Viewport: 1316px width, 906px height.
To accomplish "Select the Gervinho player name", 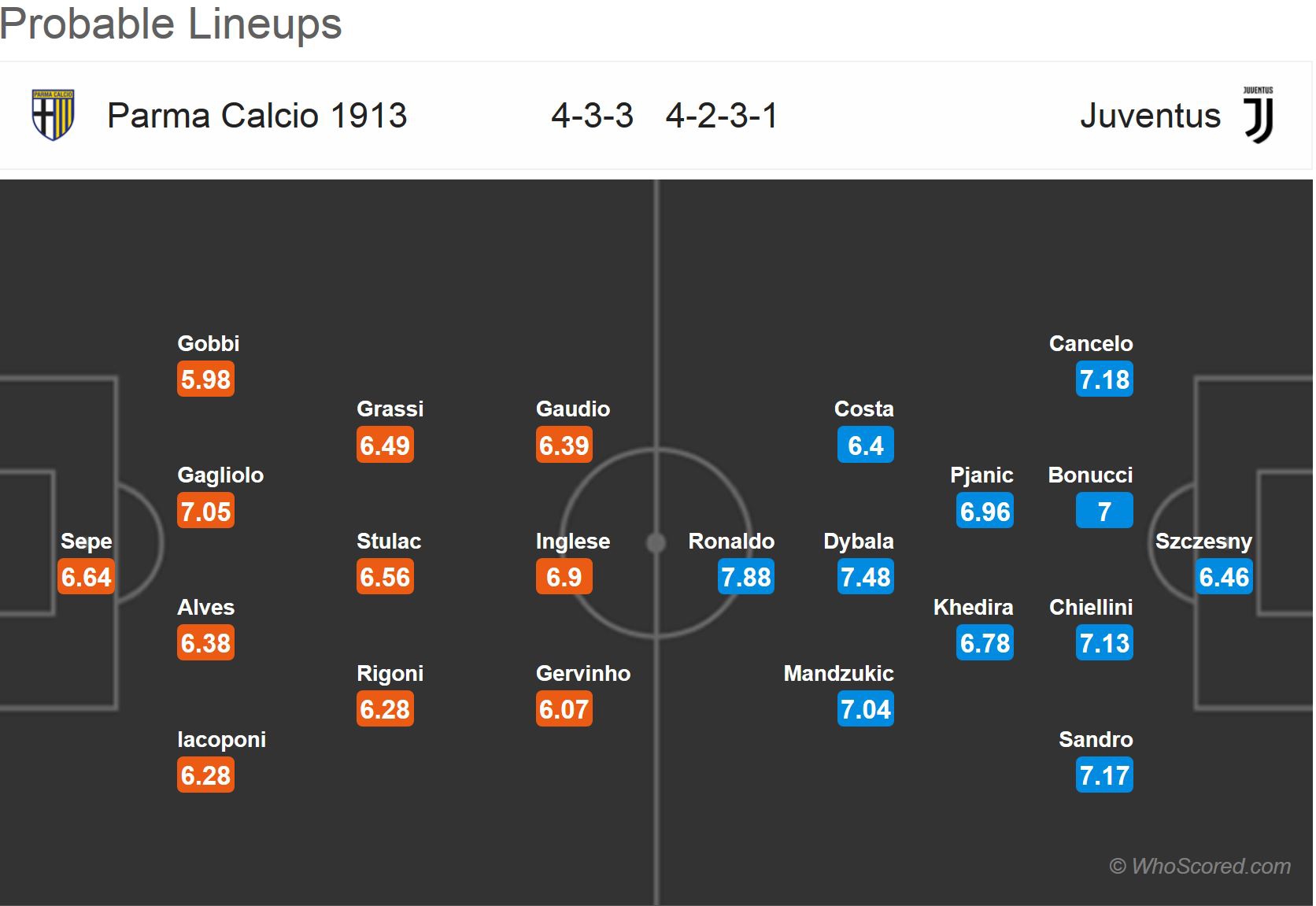I will pyautogui.click(x=582, y=674).
